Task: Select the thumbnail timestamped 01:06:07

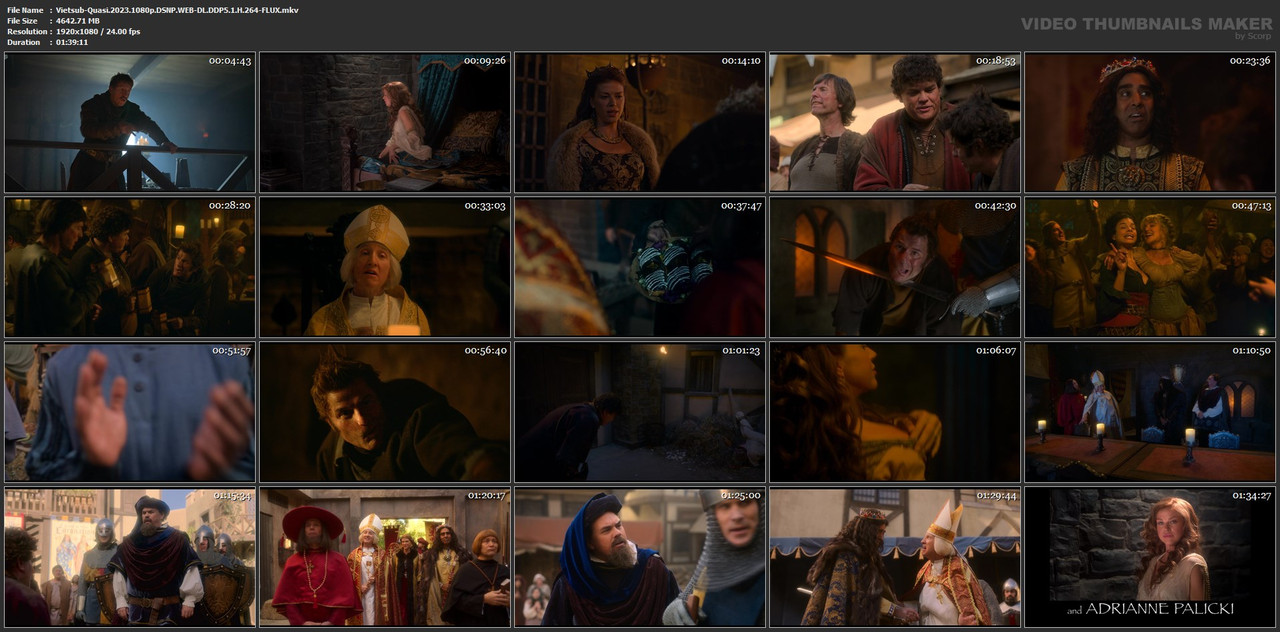Action: pos(895,412)
